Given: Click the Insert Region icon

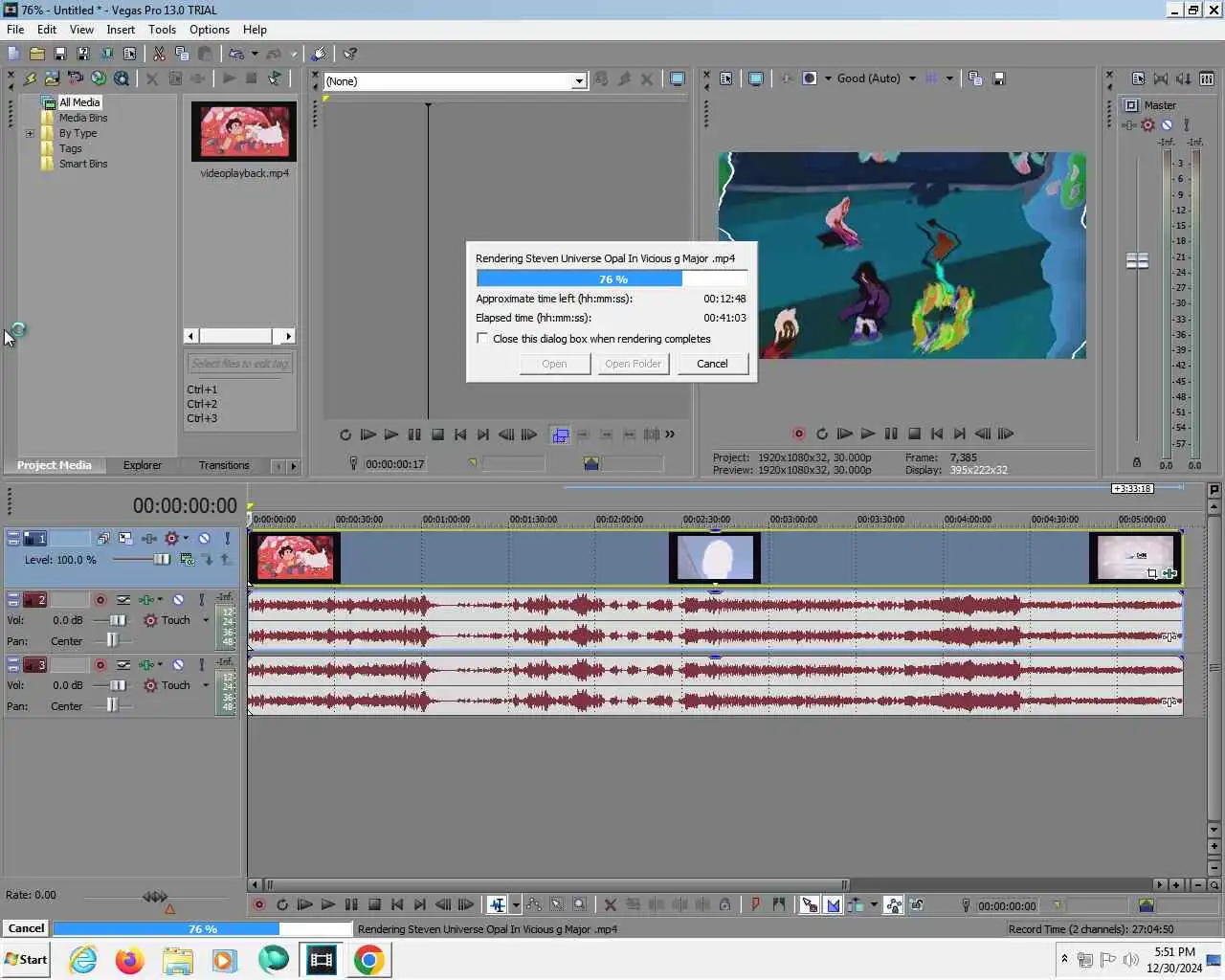Looking at the screenshot, I should click(x=779, y=904).
